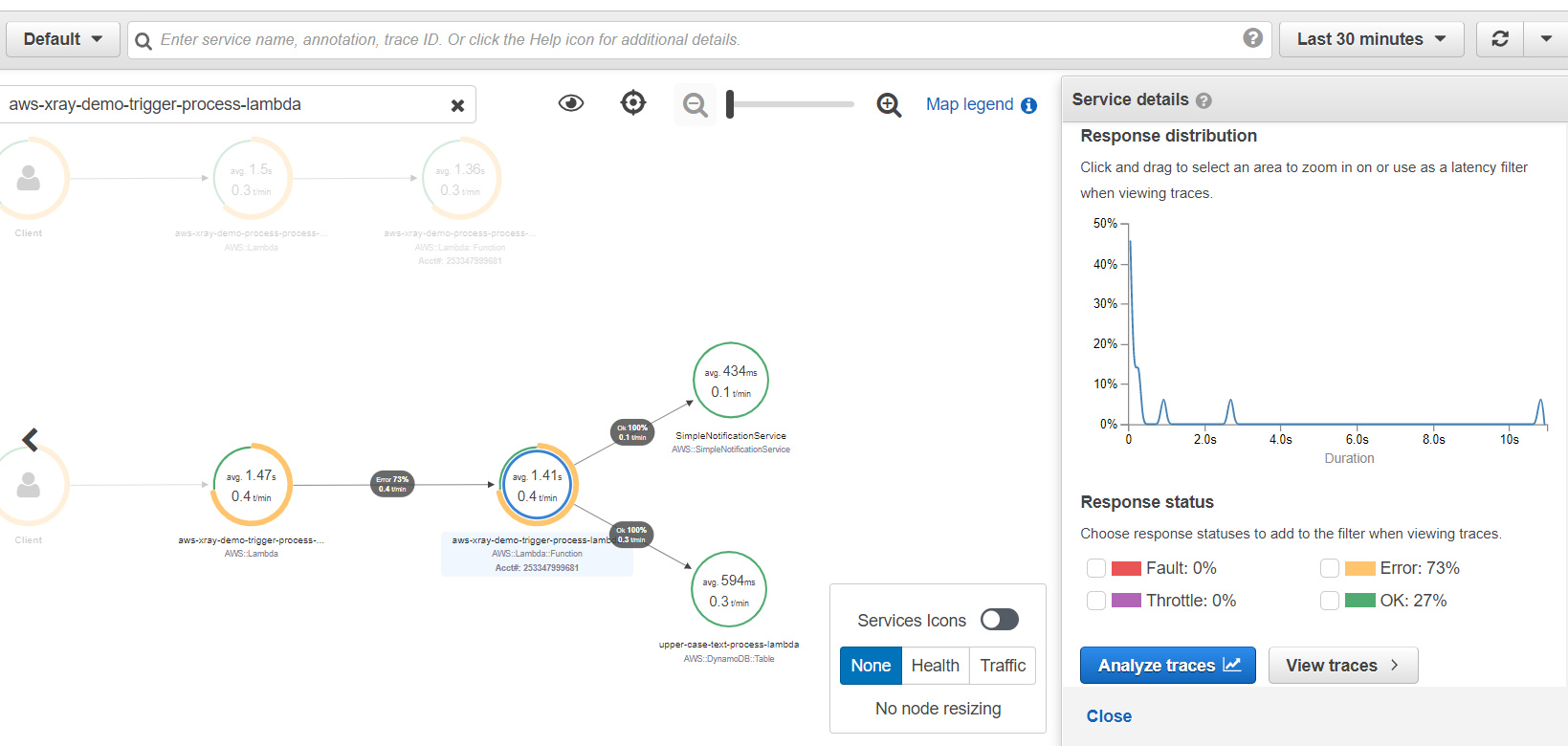Click the Error 73% edge label
Screen dimensions: 1568x746
click(392, 484)
